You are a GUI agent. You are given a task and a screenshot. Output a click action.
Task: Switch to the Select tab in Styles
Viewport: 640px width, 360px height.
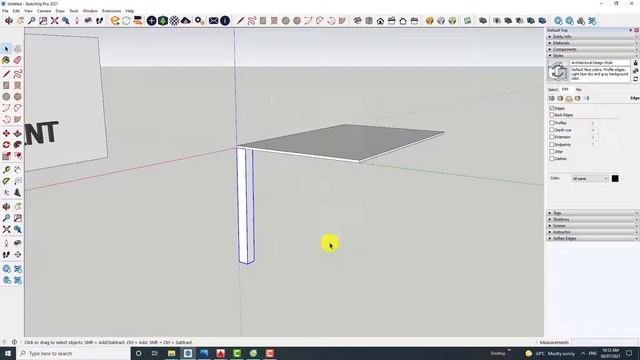553,89
